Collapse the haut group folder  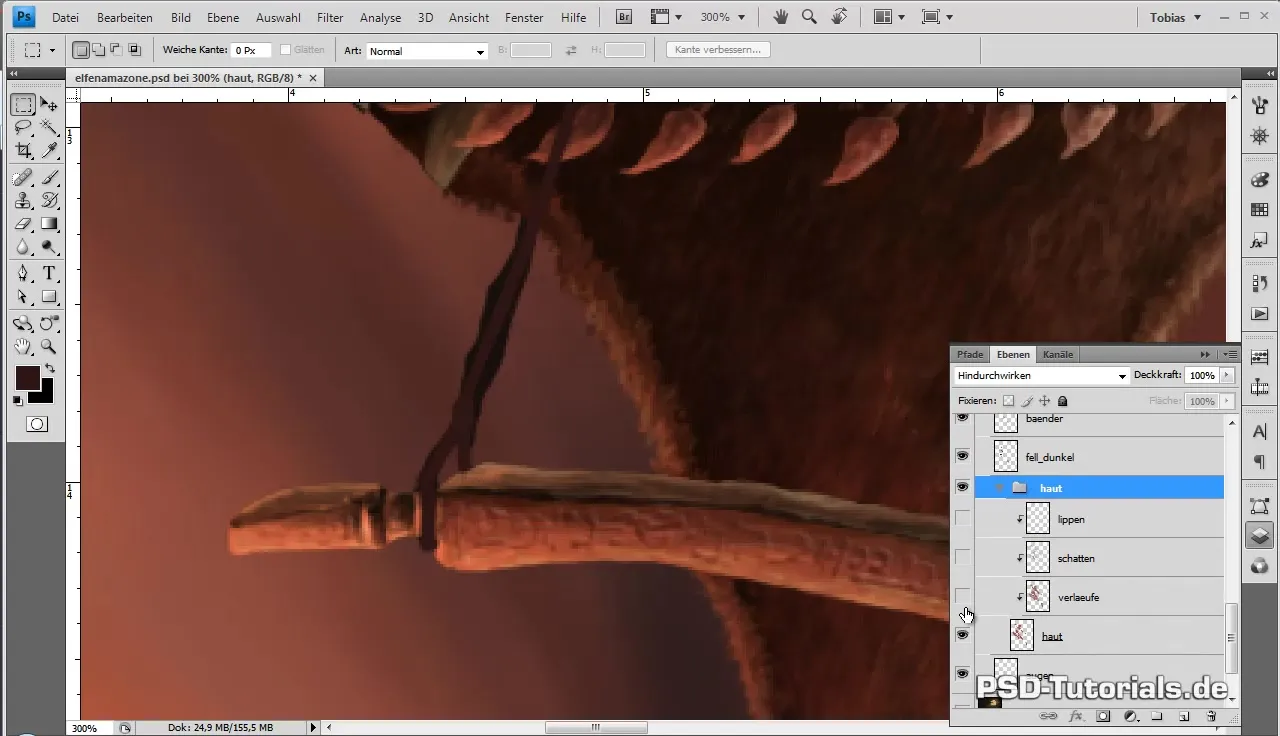(x=999, y=488)
